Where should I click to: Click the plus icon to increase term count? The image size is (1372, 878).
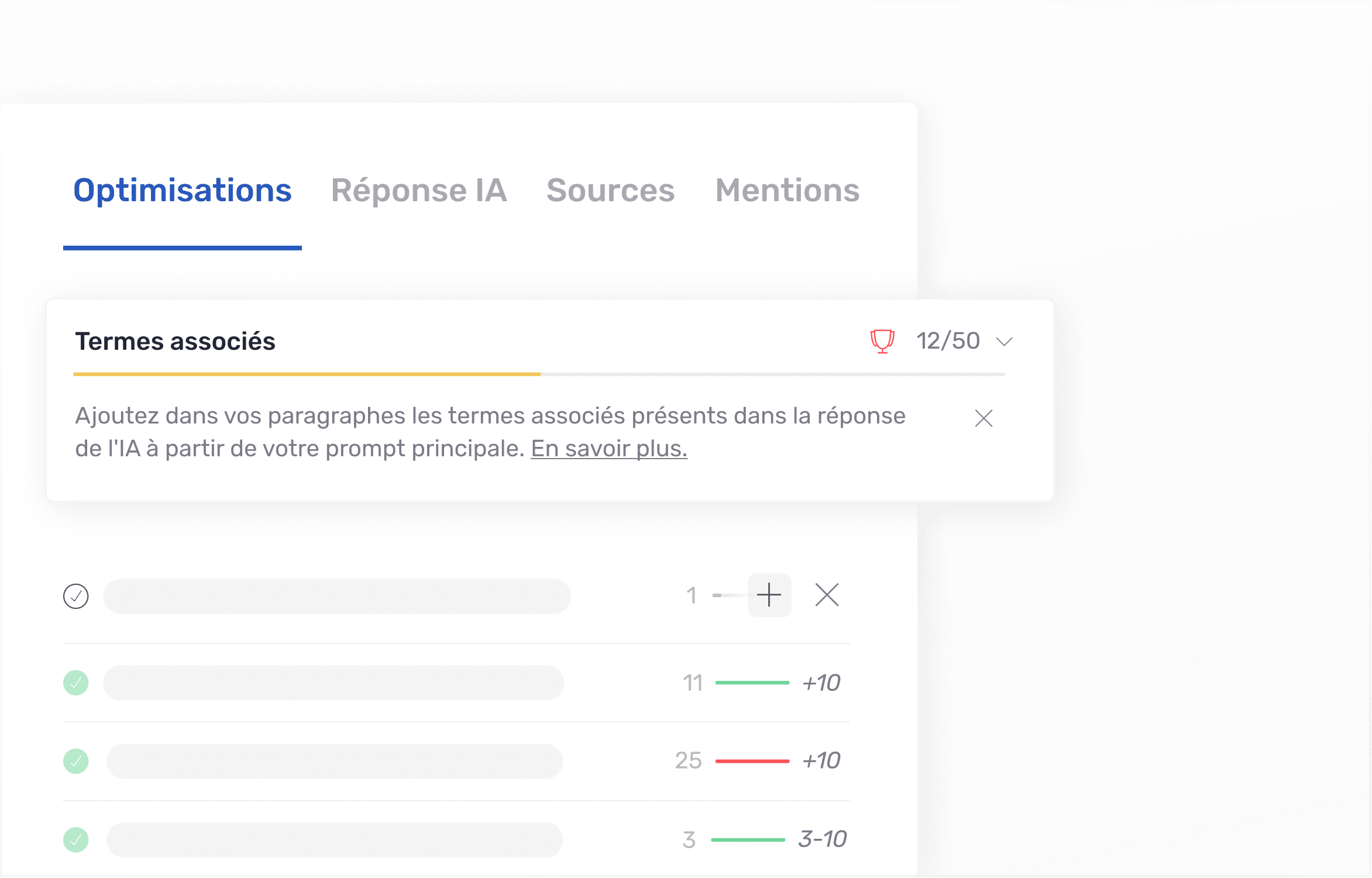pyautogui.click(x=769, y=595)
